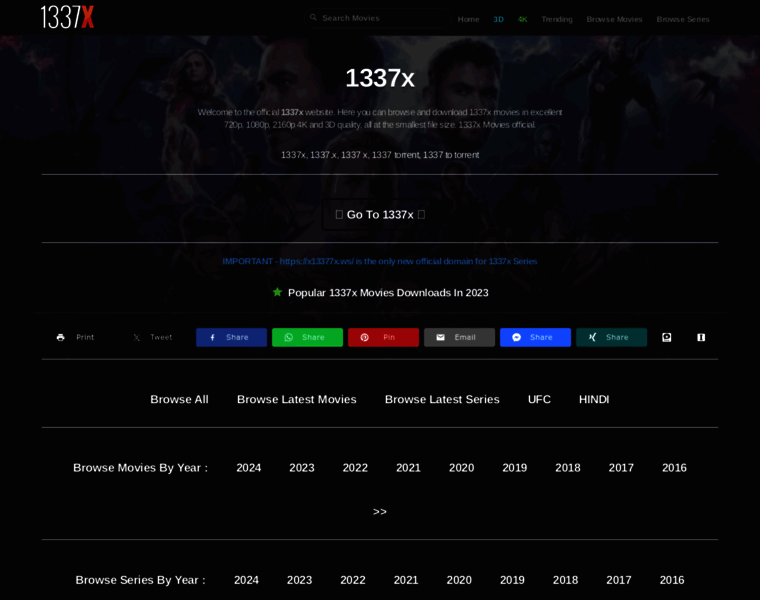The height and width of the screenshot is (600, 760).
Task: Click the X Tweet button
Action: pyautogui.click(x=155, y=337)
